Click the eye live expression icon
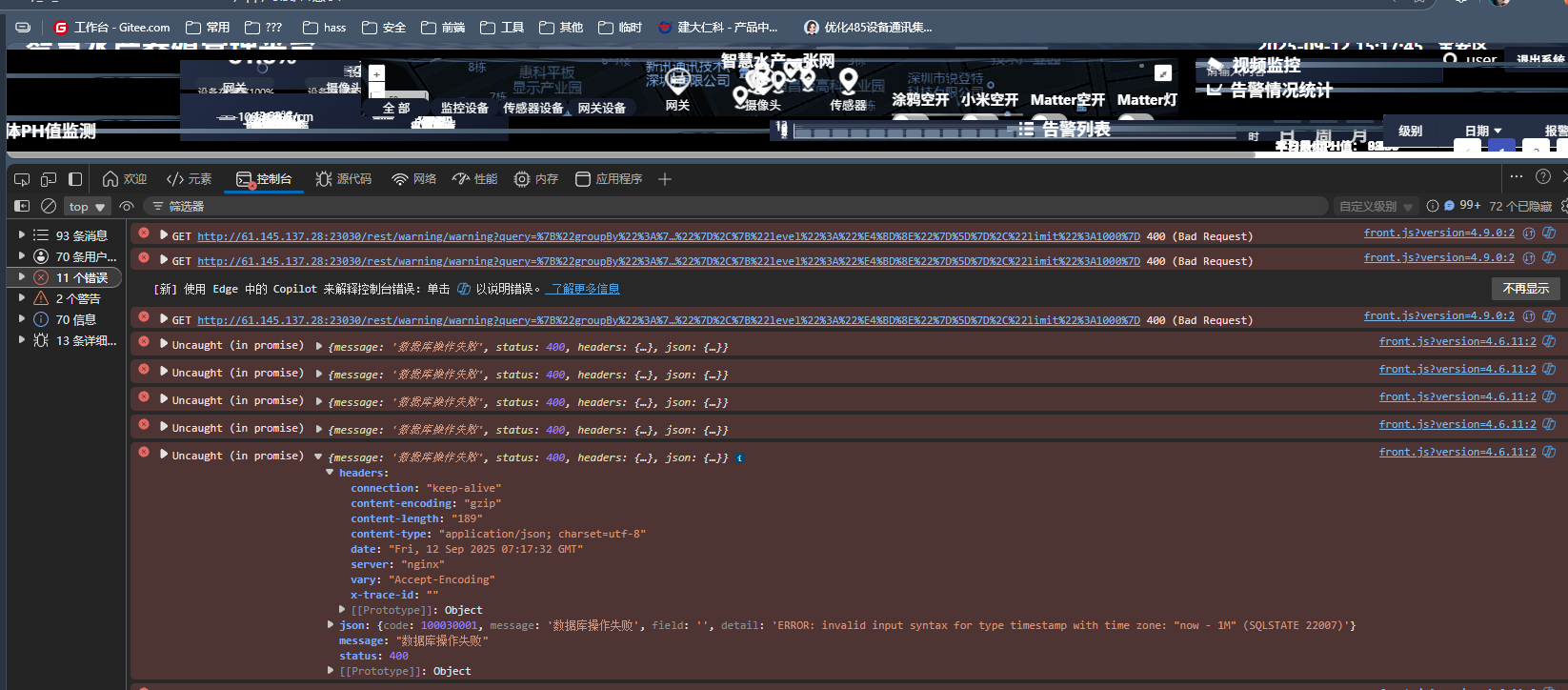 (x=127, y=206)
